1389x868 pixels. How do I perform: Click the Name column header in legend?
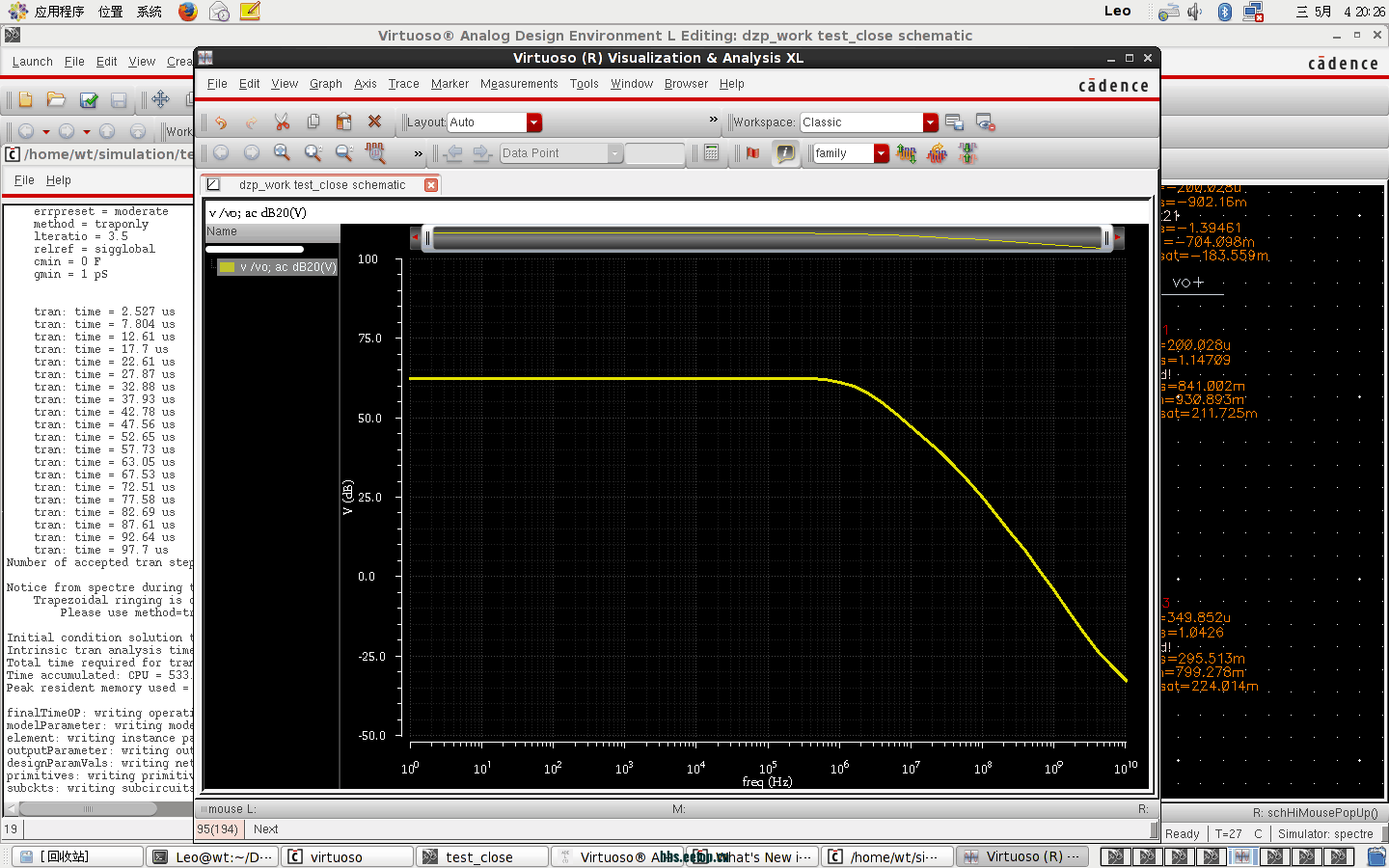click(x=272, y=231)
